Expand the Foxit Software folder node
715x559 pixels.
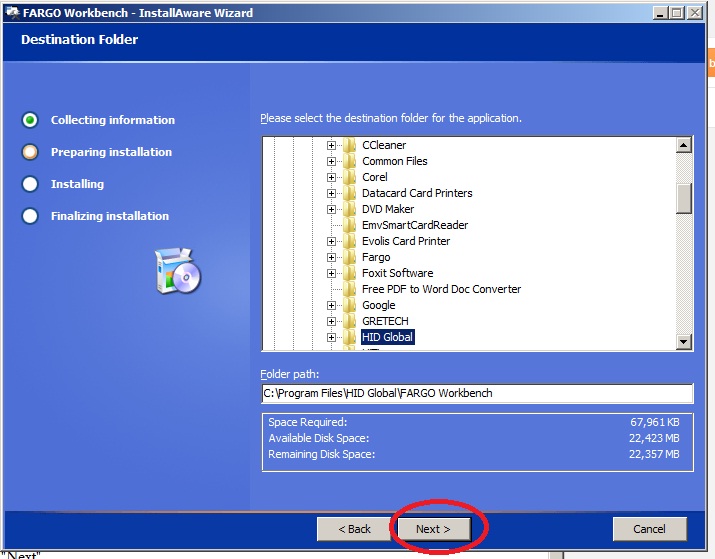point(332,274)
